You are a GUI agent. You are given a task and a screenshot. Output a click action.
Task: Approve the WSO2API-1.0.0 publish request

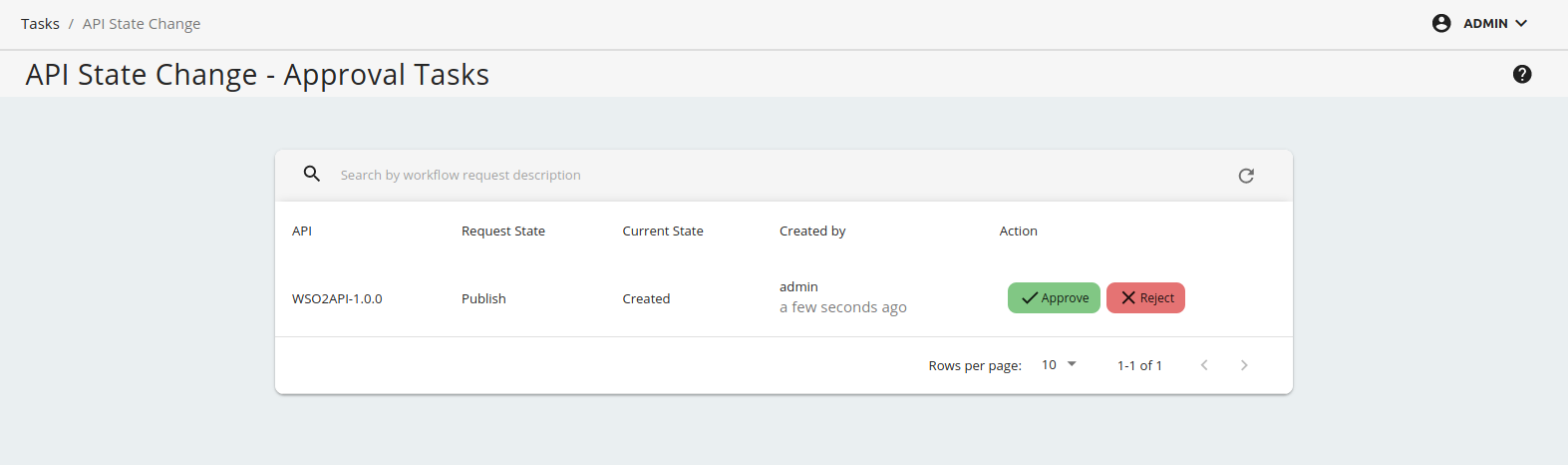tap(1054, 297)
